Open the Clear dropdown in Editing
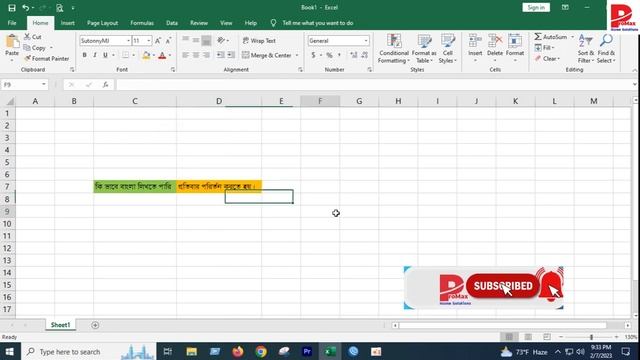The height and width of the screenshot is (360, 640). [x=548, y=59]
